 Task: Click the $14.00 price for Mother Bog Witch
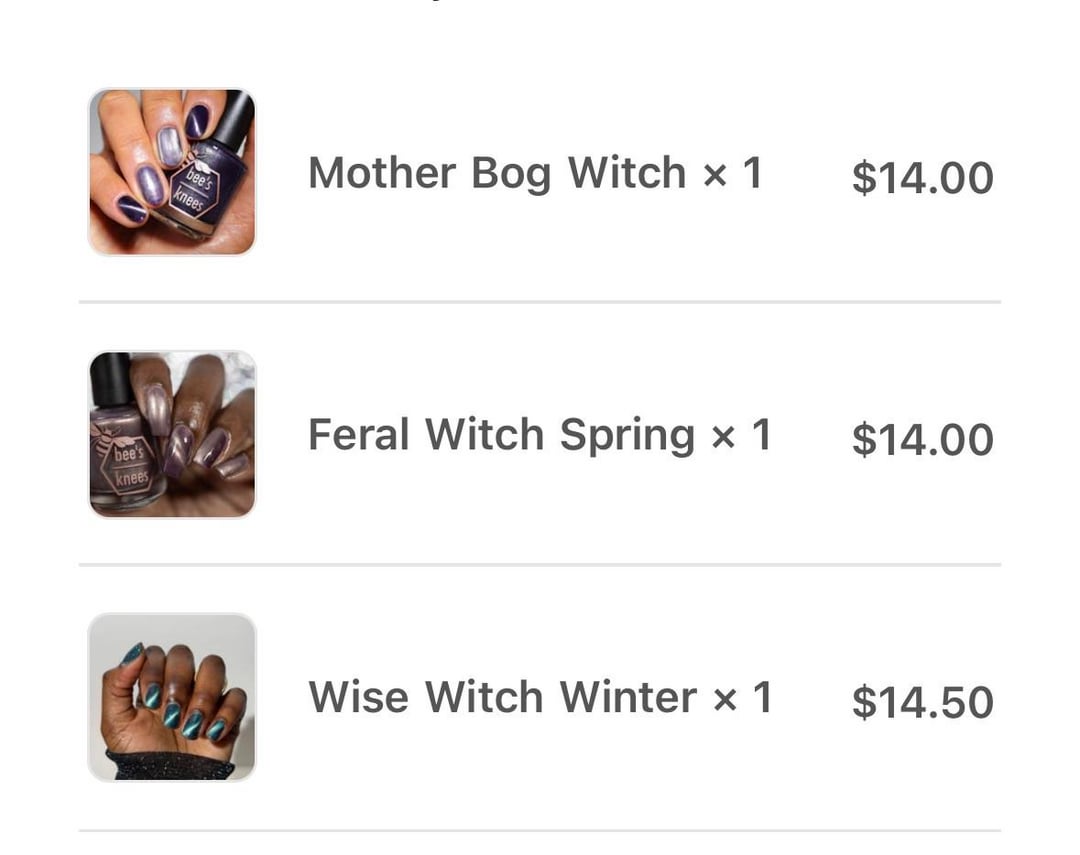click(921, 178)
